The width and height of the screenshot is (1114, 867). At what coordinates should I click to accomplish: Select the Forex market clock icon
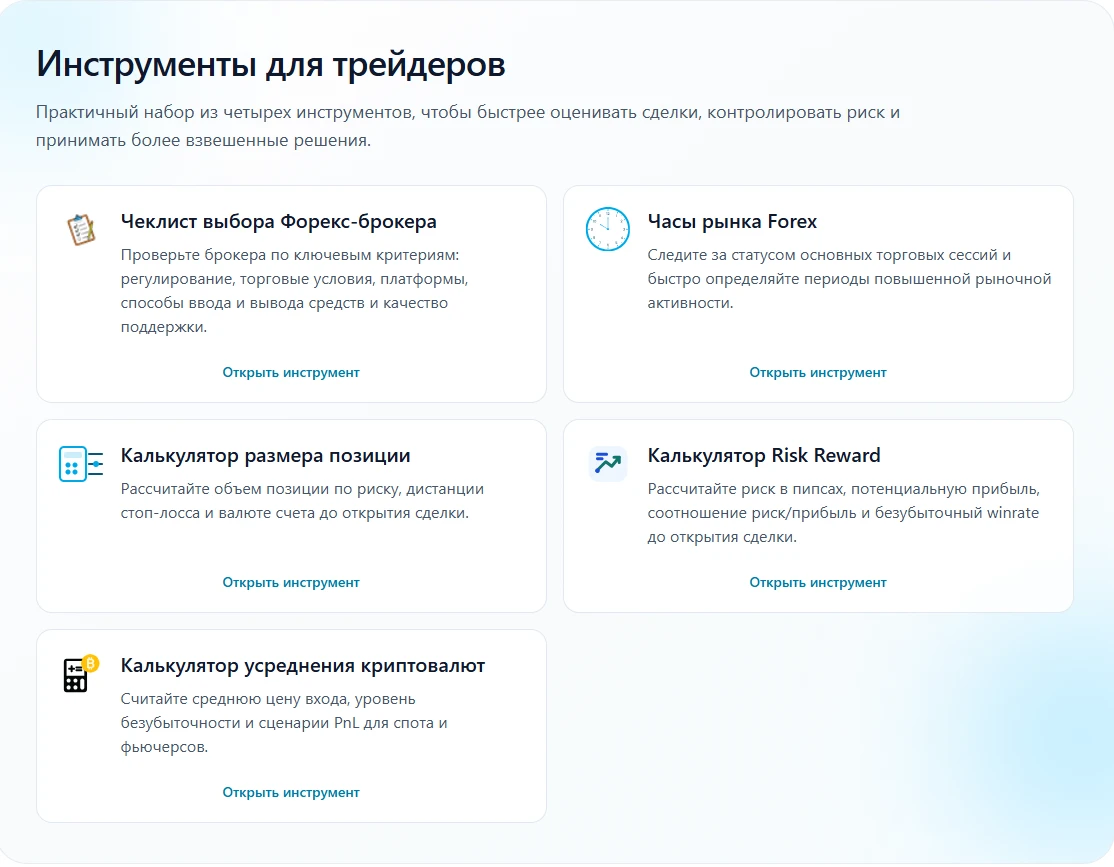coord(607,229)
